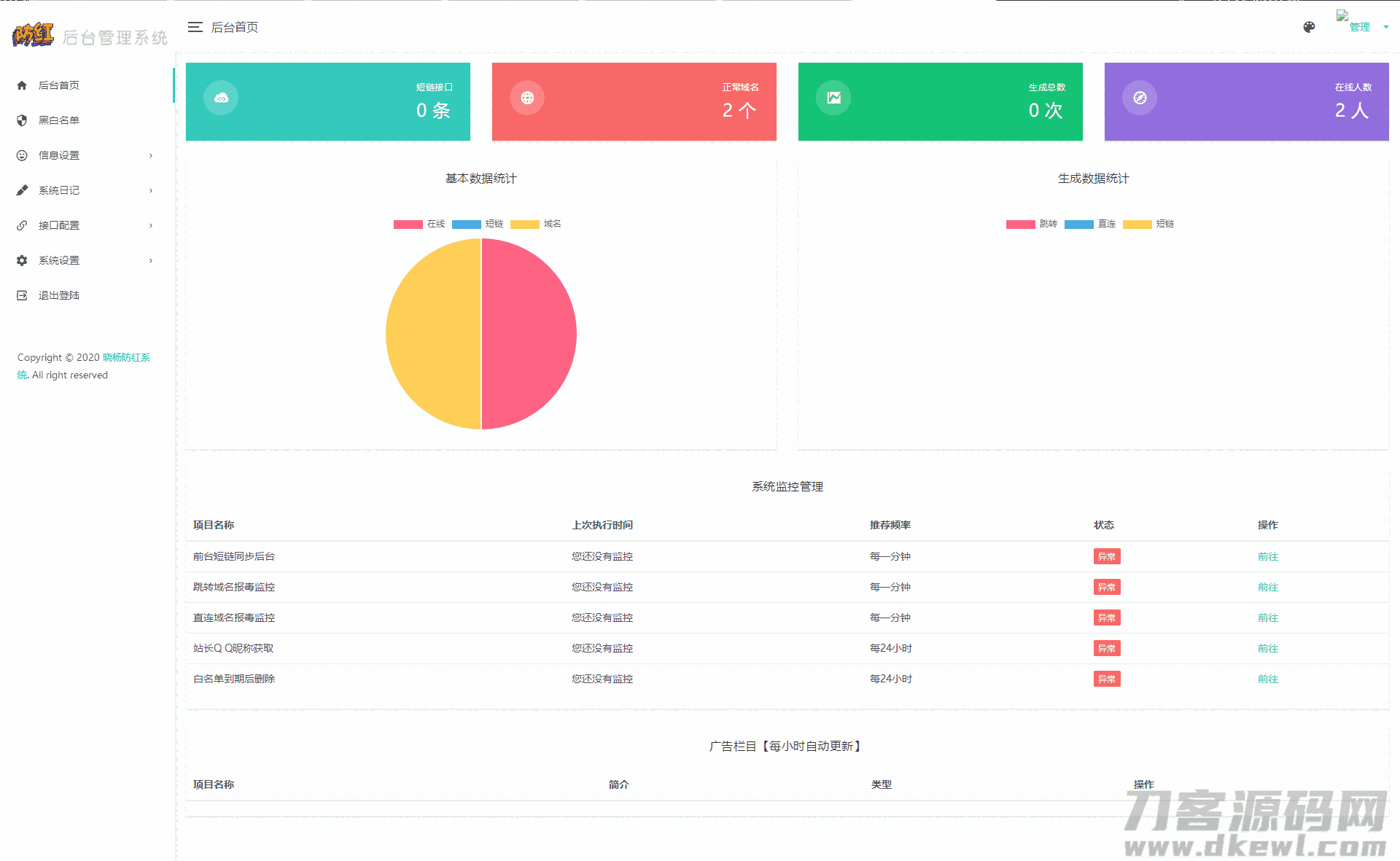Image resolution: width=1400 pixels, height=861 pixels.
Task: Open the 黑白名单 menu item
Action: [59, 120]
